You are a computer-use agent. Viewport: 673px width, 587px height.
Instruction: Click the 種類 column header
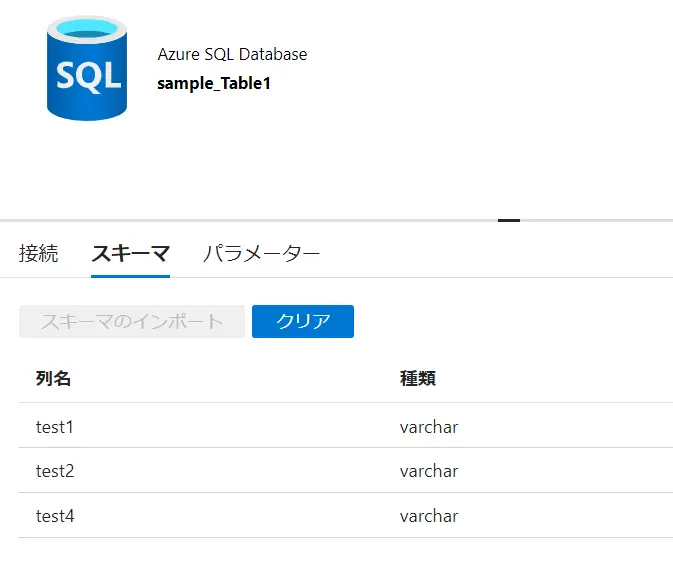pos(418,378)
